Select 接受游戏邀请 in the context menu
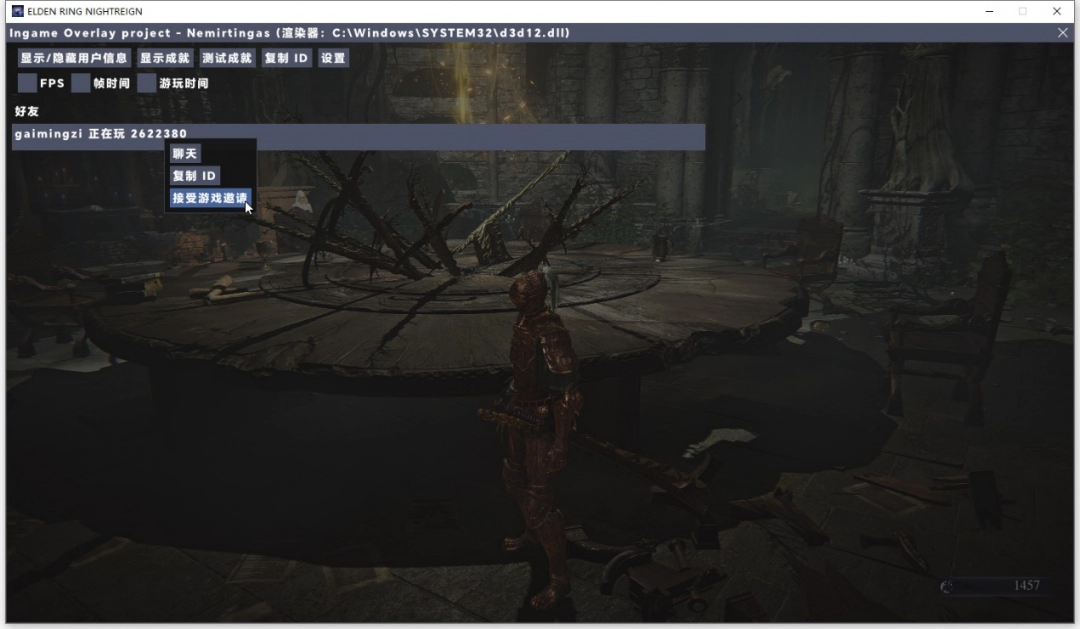 pyautogui.click(x=210, y=198)
